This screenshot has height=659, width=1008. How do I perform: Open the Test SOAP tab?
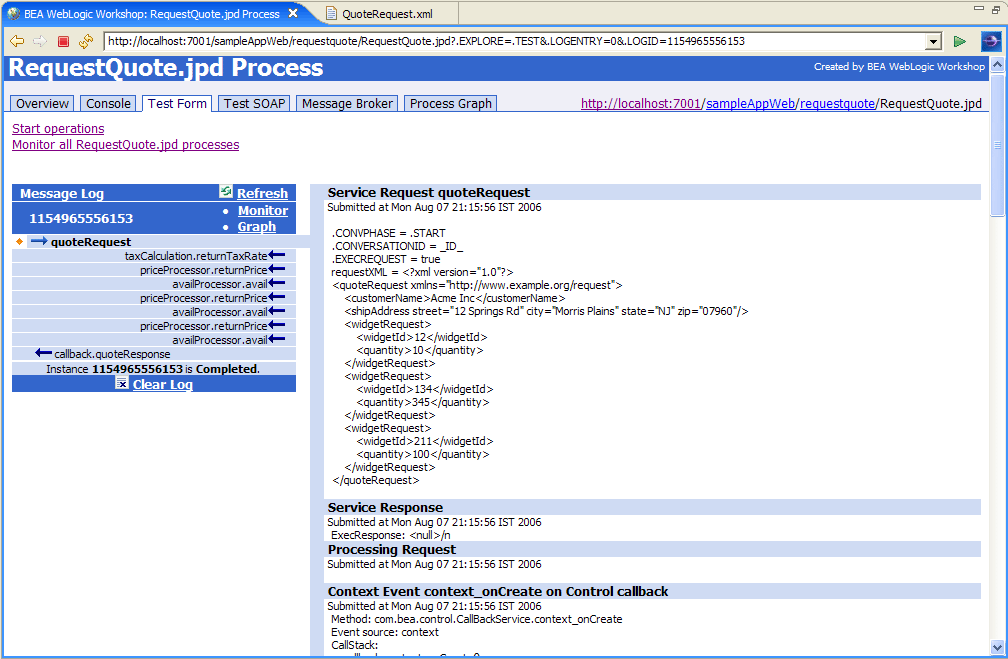[254, 104]
